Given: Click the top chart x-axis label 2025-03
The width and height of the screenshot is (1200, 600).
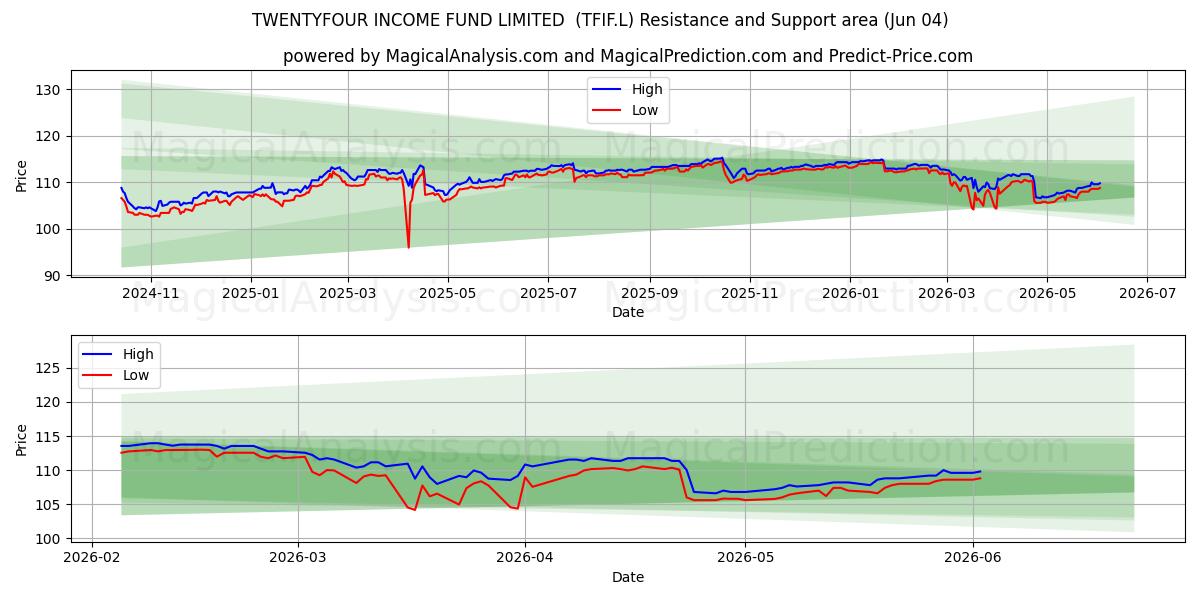Looking at the screenshot, I should tap(348, 294).
